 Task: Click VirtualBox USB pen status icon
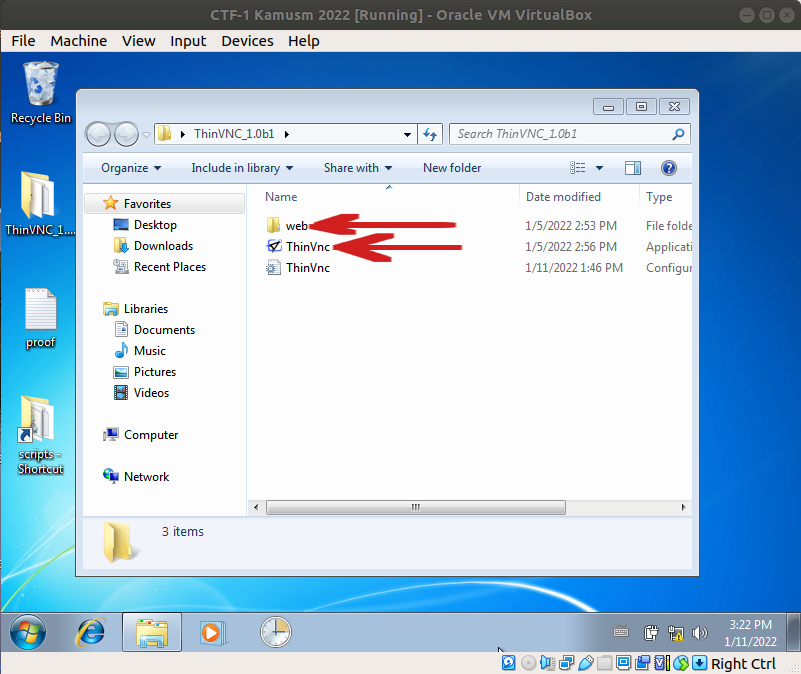tap(586, 663)
